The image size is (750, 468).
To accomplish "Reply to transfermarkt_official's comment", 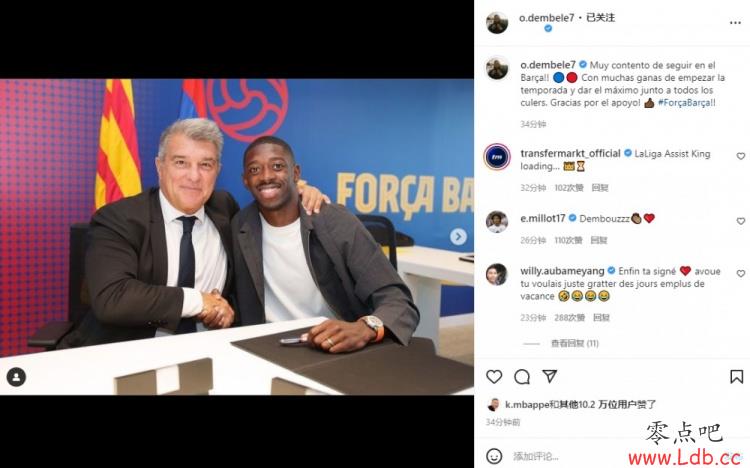I will 600,188.
